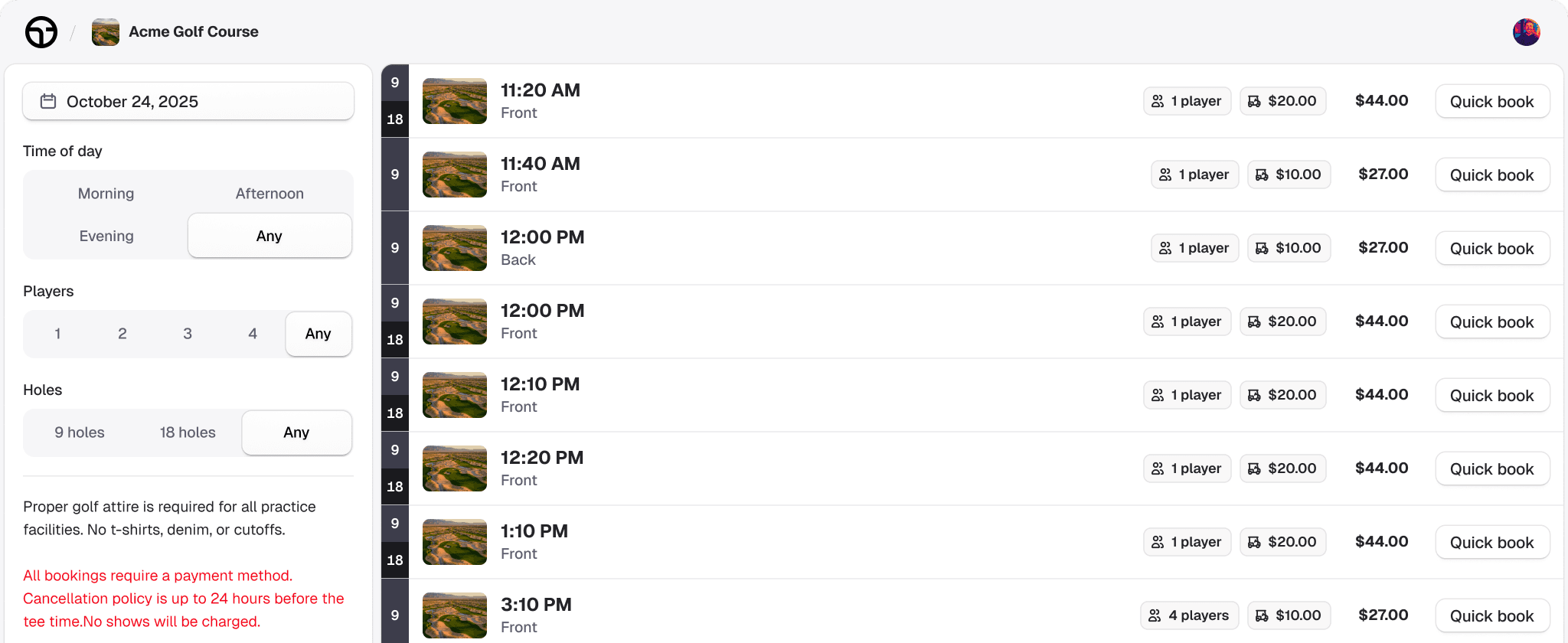Click the course thumbnail for 12:10 PM
Screen dimensions: 1568x643
click(454, 394)
